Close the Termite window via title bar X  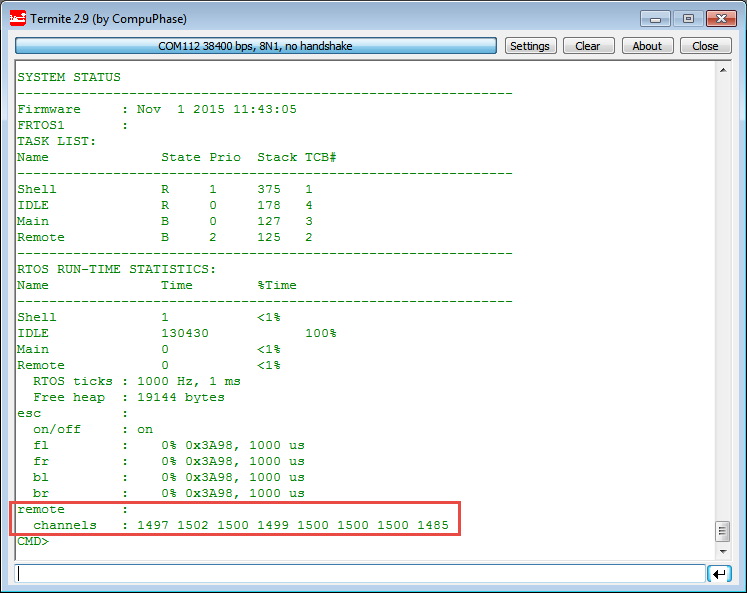pyautogui.click(x=722, y=18)
